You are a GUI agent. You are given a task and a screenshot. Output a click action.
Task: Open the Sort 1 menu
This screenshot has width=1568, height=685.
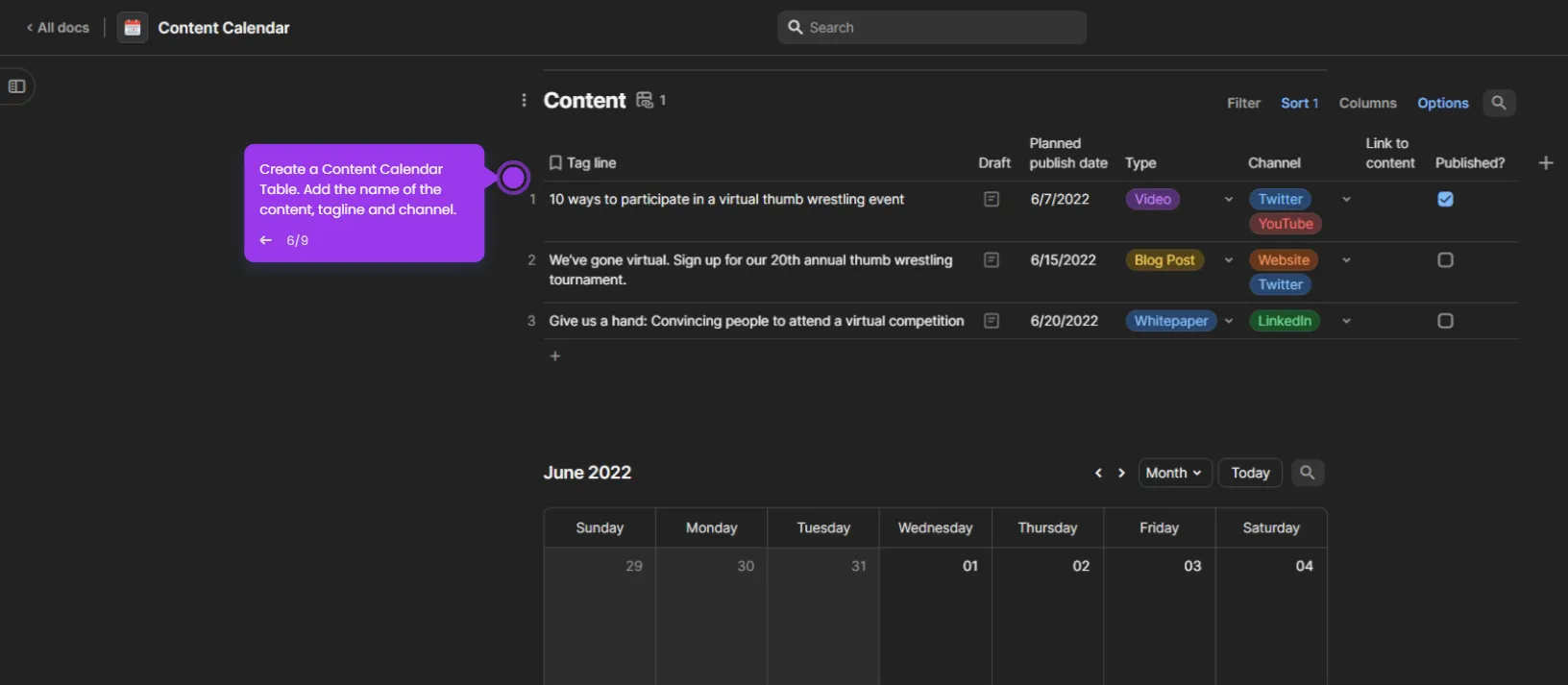[1299, 103]
